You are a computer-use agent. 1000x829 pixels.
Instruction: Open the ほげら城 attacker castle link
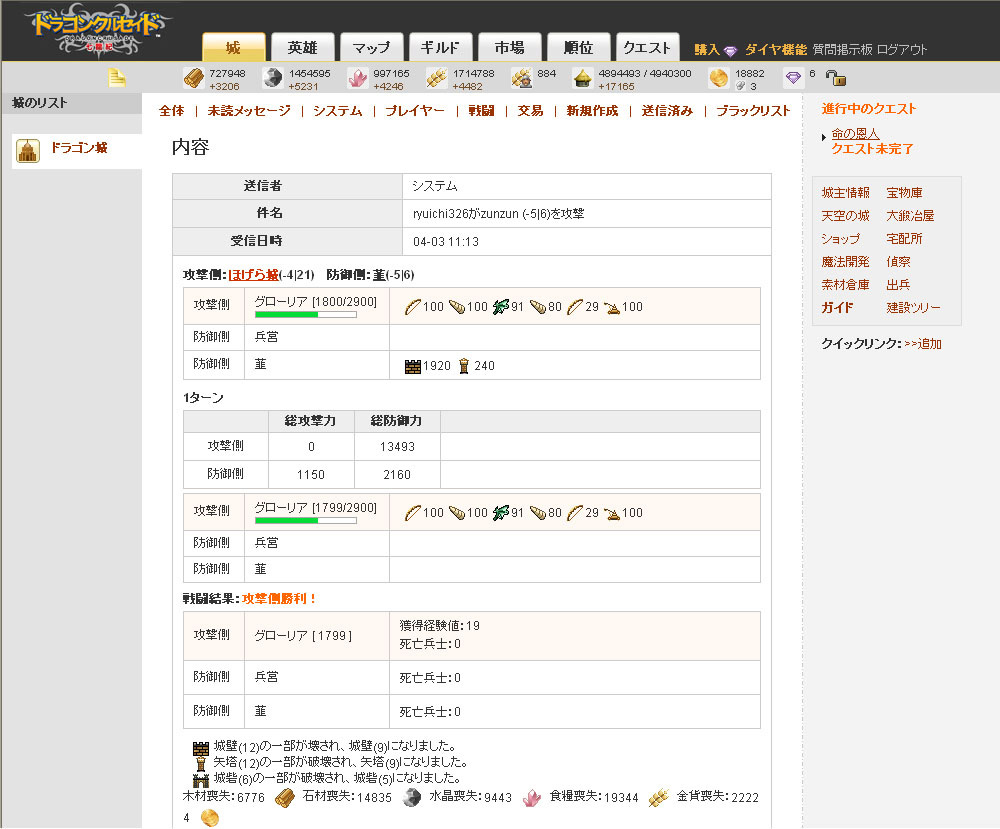click(x=252, y=275)
